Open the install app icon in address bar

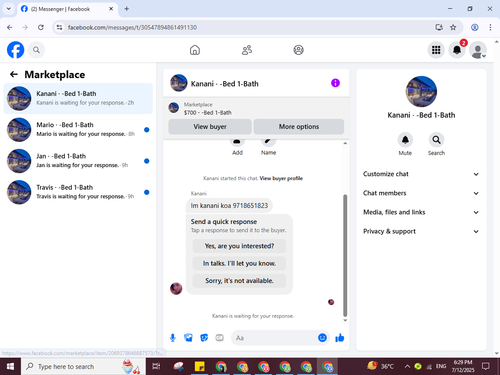pos(439,27)
